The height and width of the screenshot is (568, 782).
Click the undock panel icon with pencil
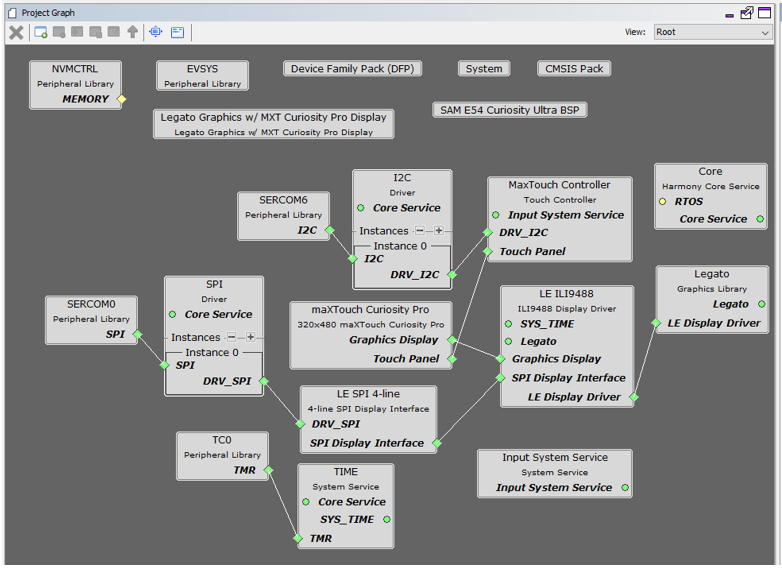[747, 12]
